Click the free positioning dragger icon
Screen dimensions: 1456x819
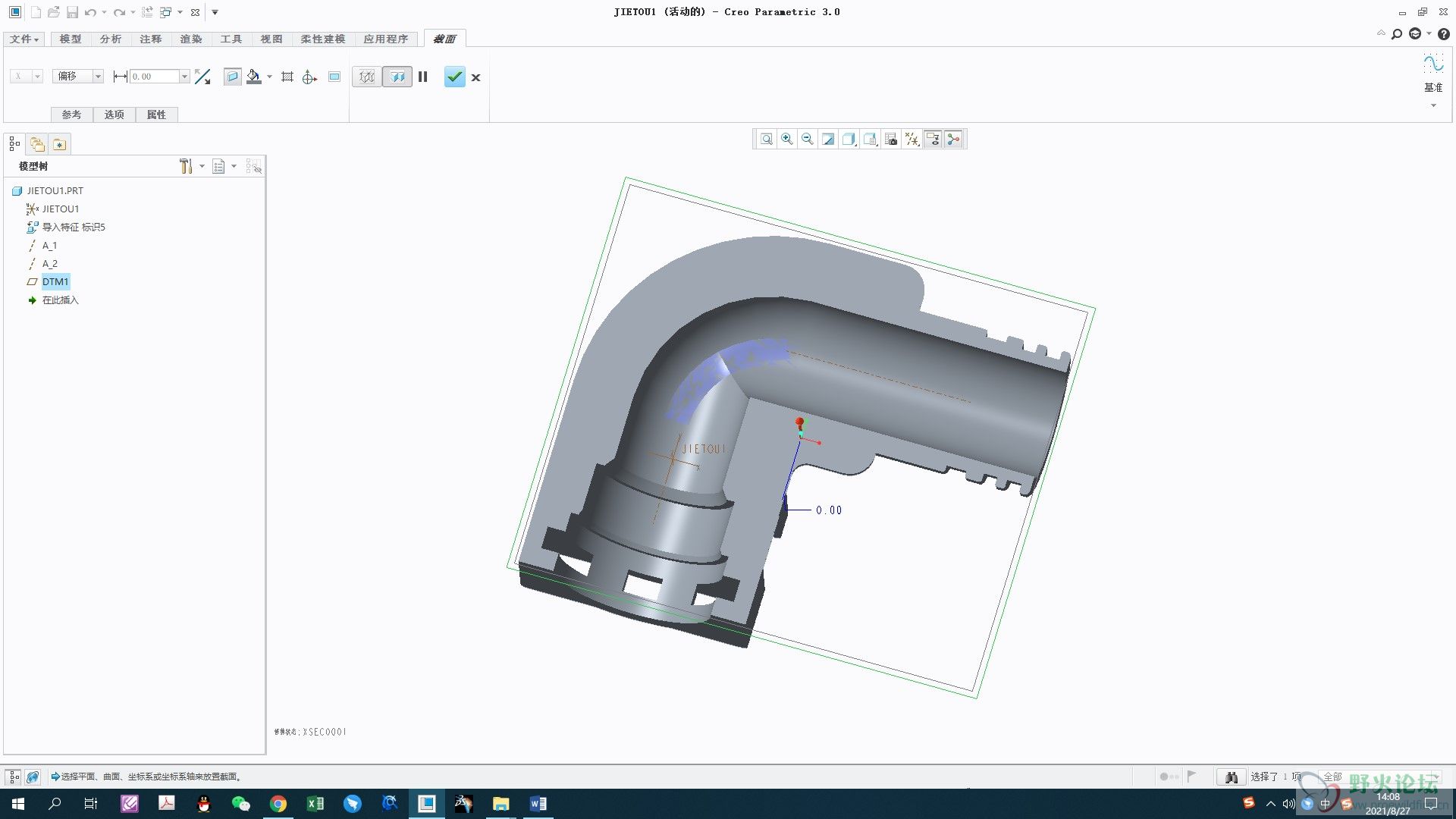pyautogui.click(x=309, y=77)
